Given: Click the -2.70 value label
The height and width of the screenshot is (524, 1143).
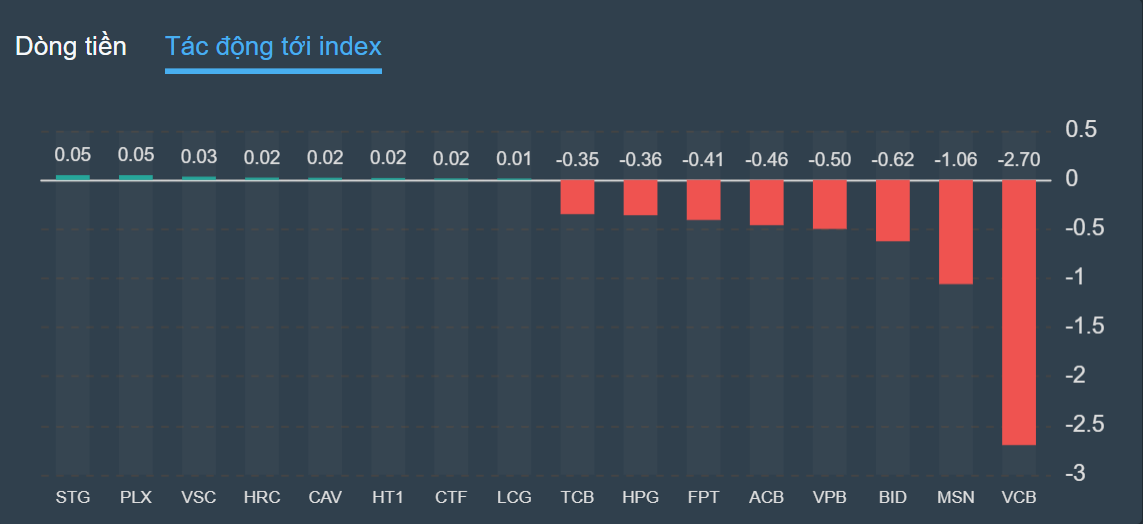Looking at the screenshot, I should click(1018, 158).
